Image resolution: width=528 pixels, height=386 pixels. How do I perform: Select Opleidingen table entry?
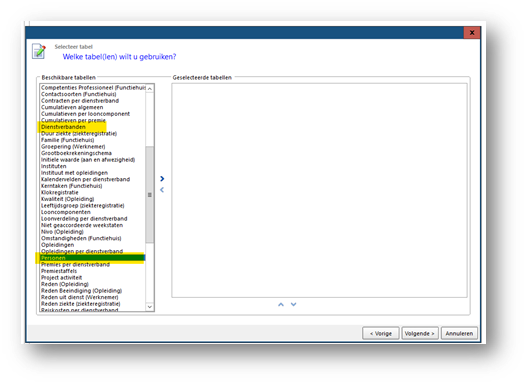(x=58, y=245)
